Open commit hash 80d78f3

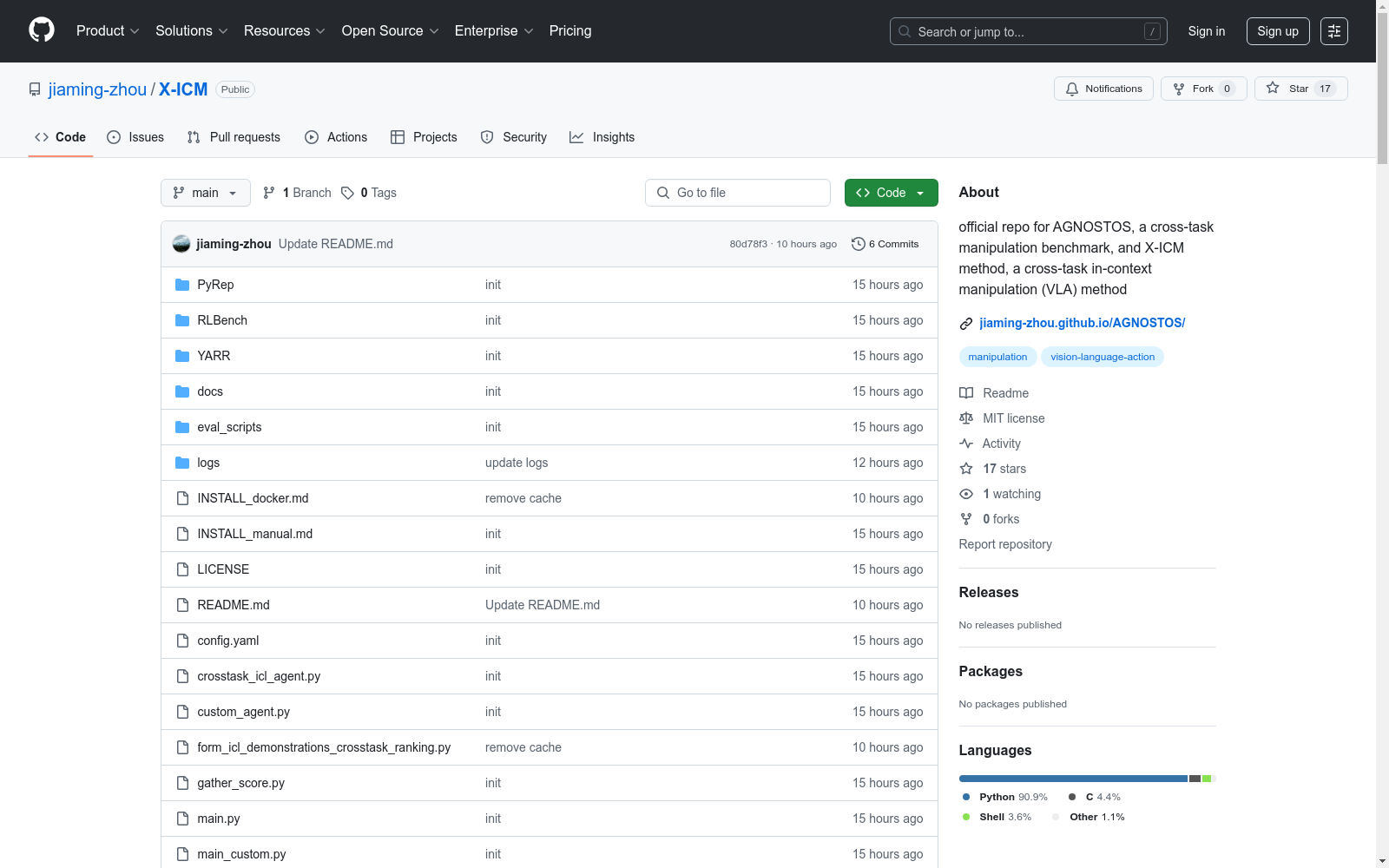click(748, 244)
